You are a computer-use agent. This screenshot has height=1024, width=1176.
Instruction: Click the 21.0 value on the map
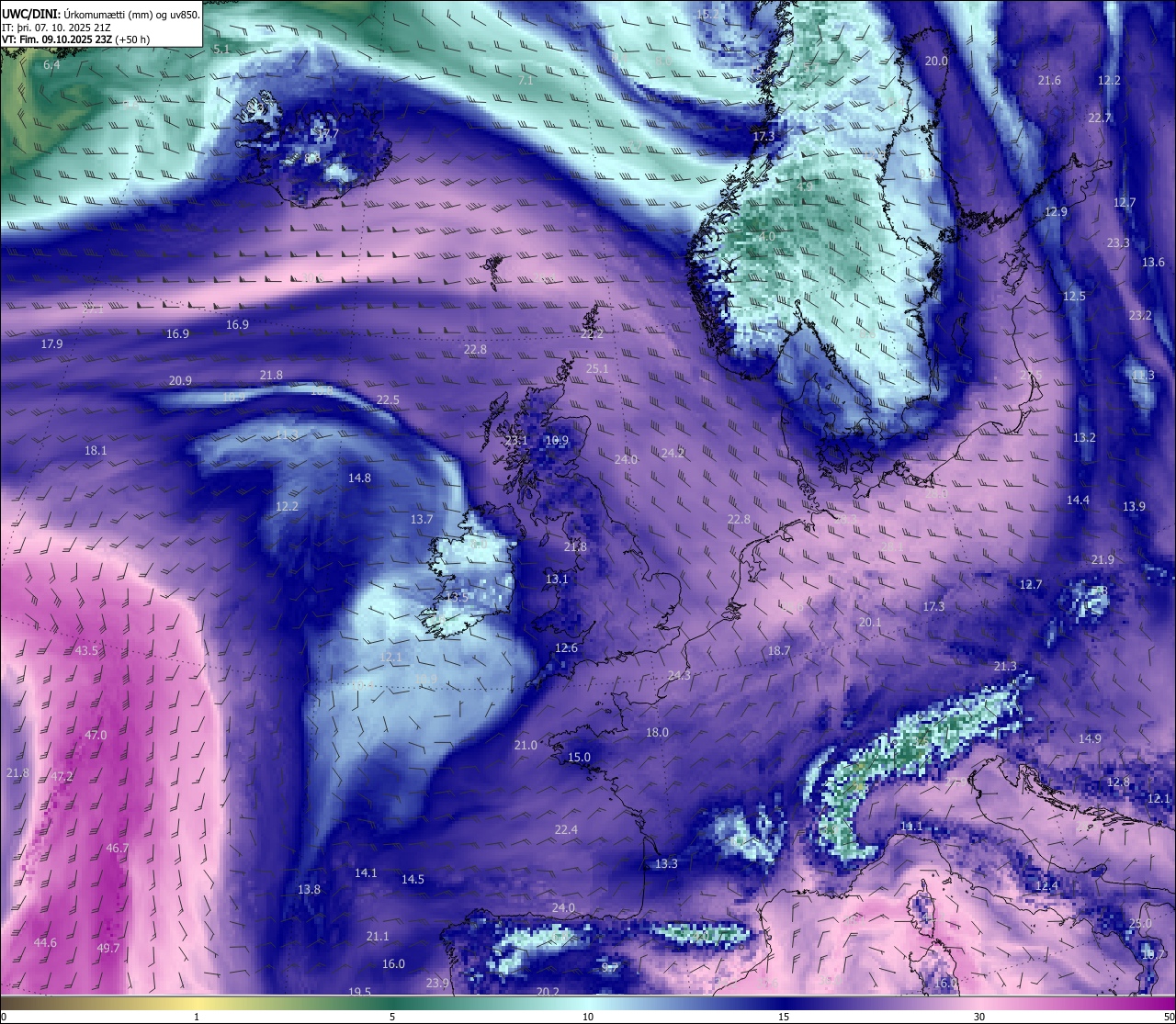(x=526, y=746)
